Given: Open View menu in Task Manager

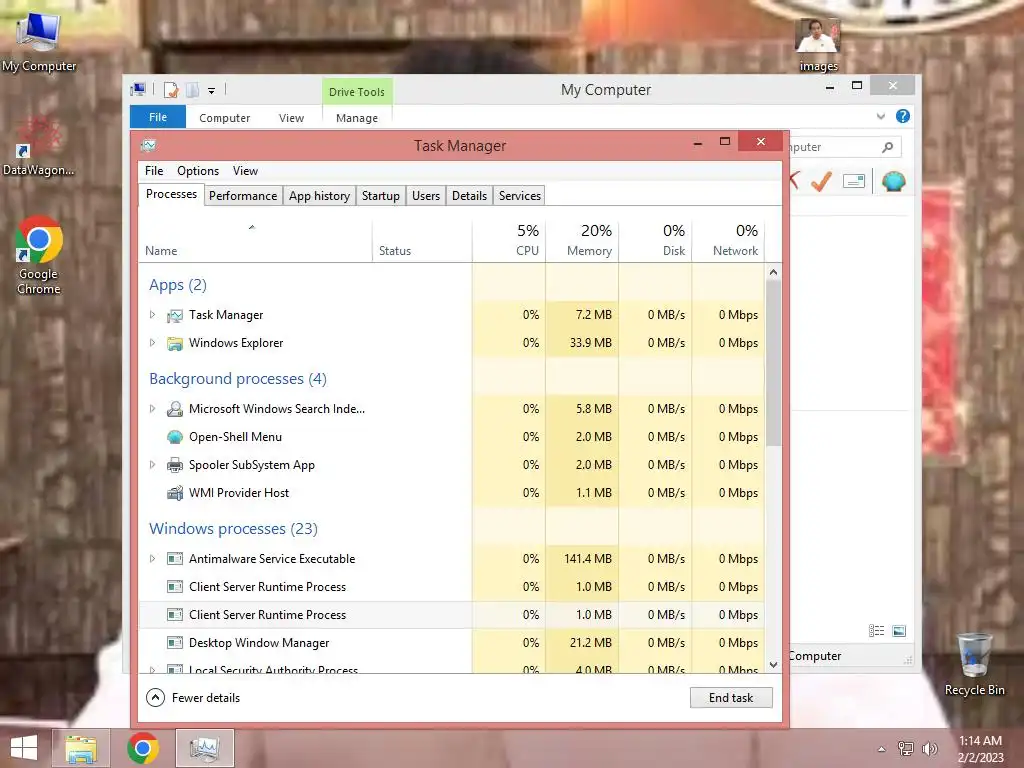Looking at the screenshot, I should click(x=245, y=171).
